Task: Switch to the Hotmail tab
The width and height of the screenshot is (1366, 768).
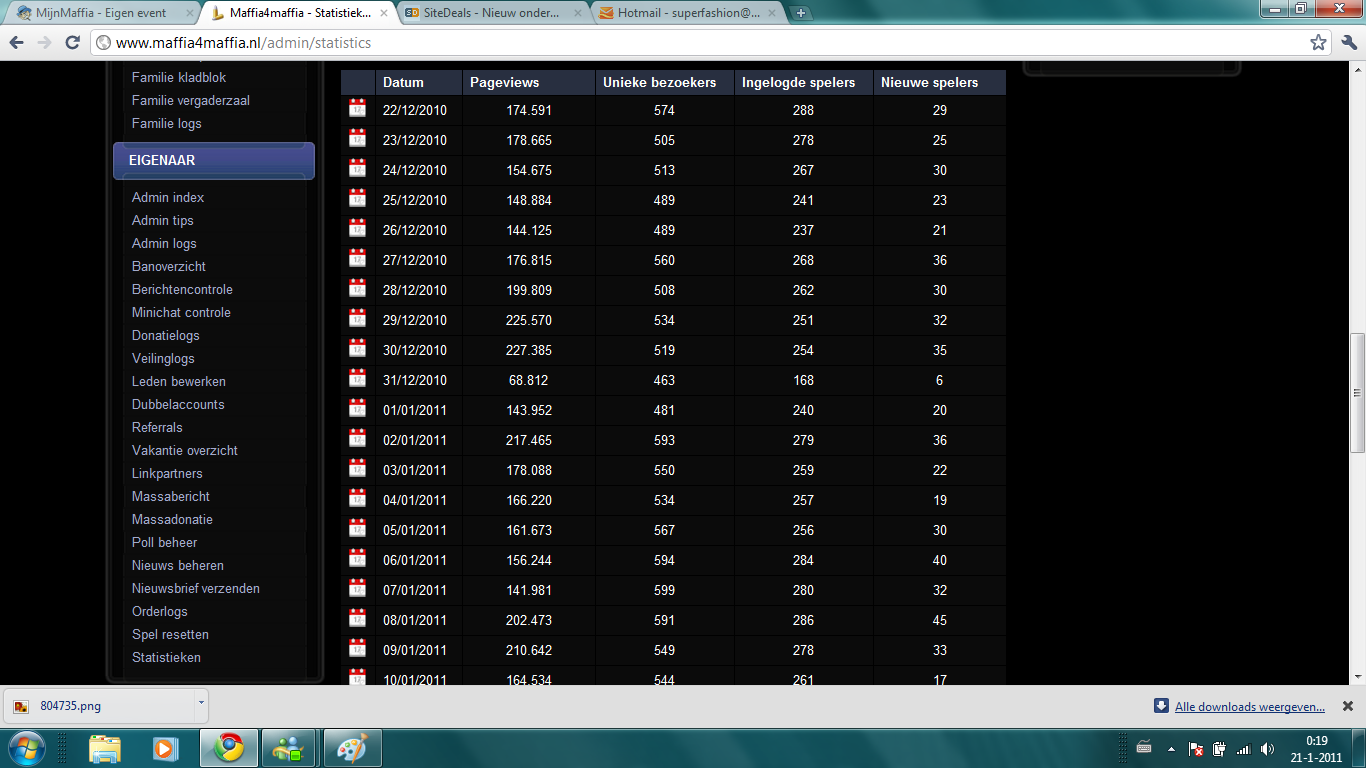Action: click(x=686, y=13)
